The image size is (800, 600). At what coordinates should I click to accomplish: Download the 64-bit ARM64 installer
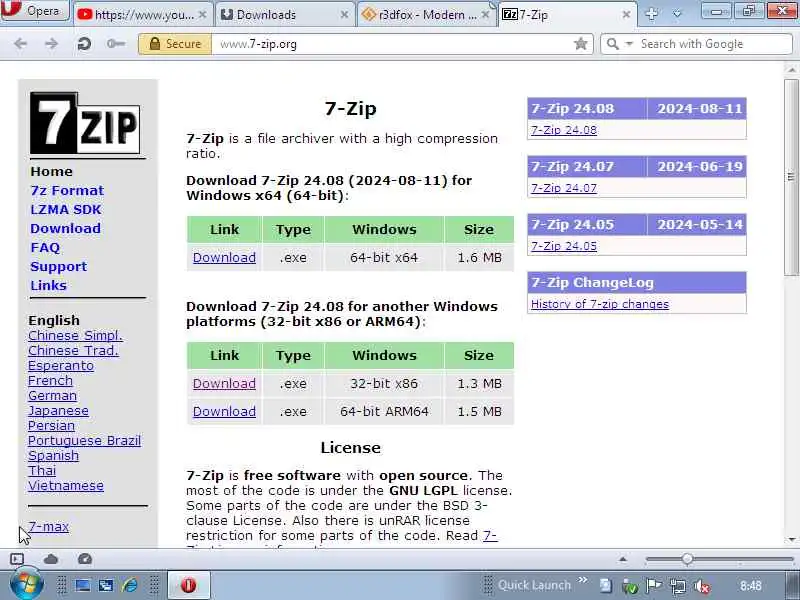(224, 411)
